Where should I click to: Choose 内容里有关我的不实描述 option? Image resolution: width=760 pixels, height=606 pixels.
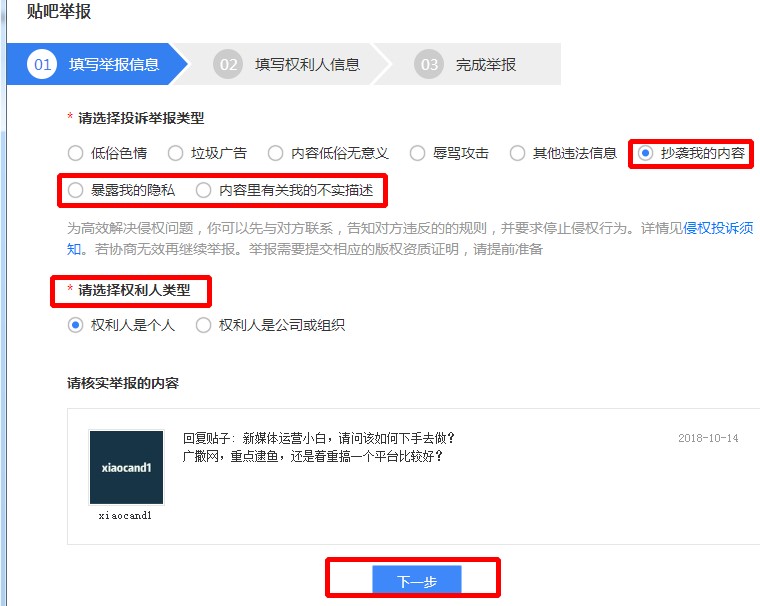click(x=203, y=189)
